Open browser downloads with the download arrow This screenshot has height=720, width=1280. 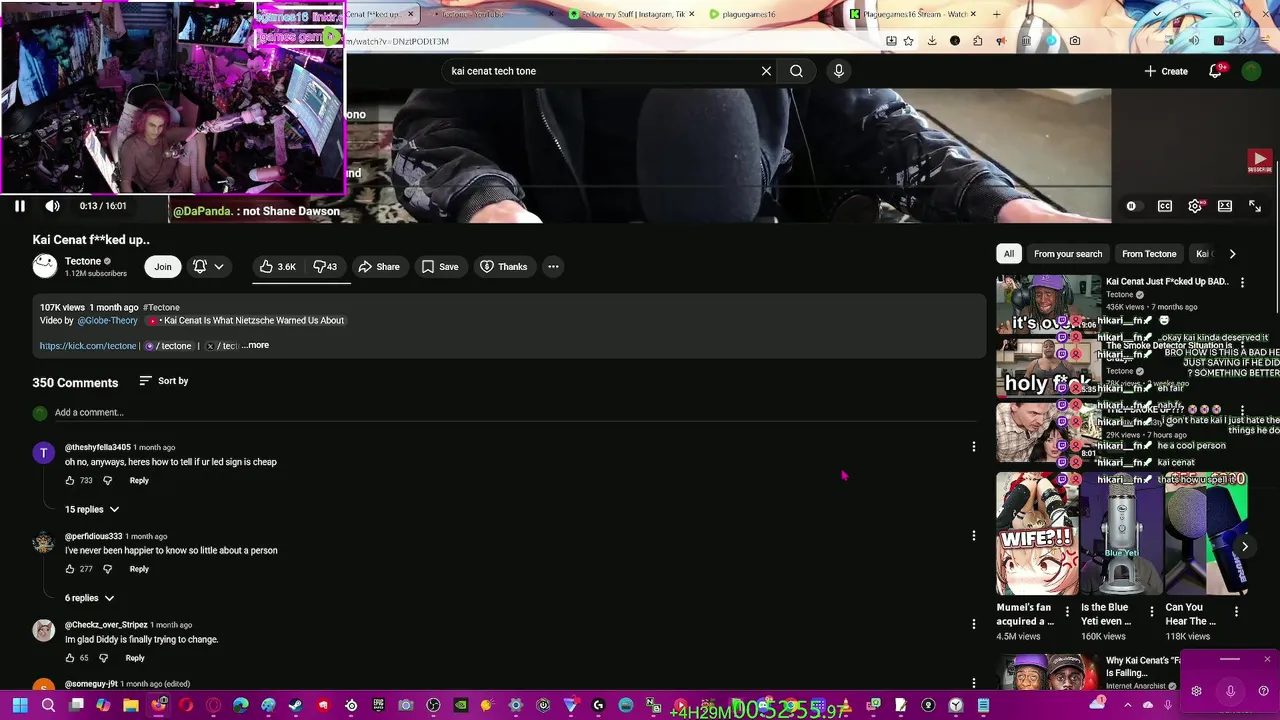coord(932,41)
